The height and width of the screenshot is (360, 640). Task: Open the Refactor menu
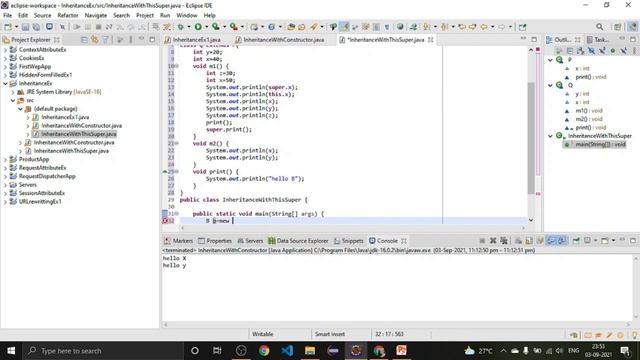click(67, 15)
